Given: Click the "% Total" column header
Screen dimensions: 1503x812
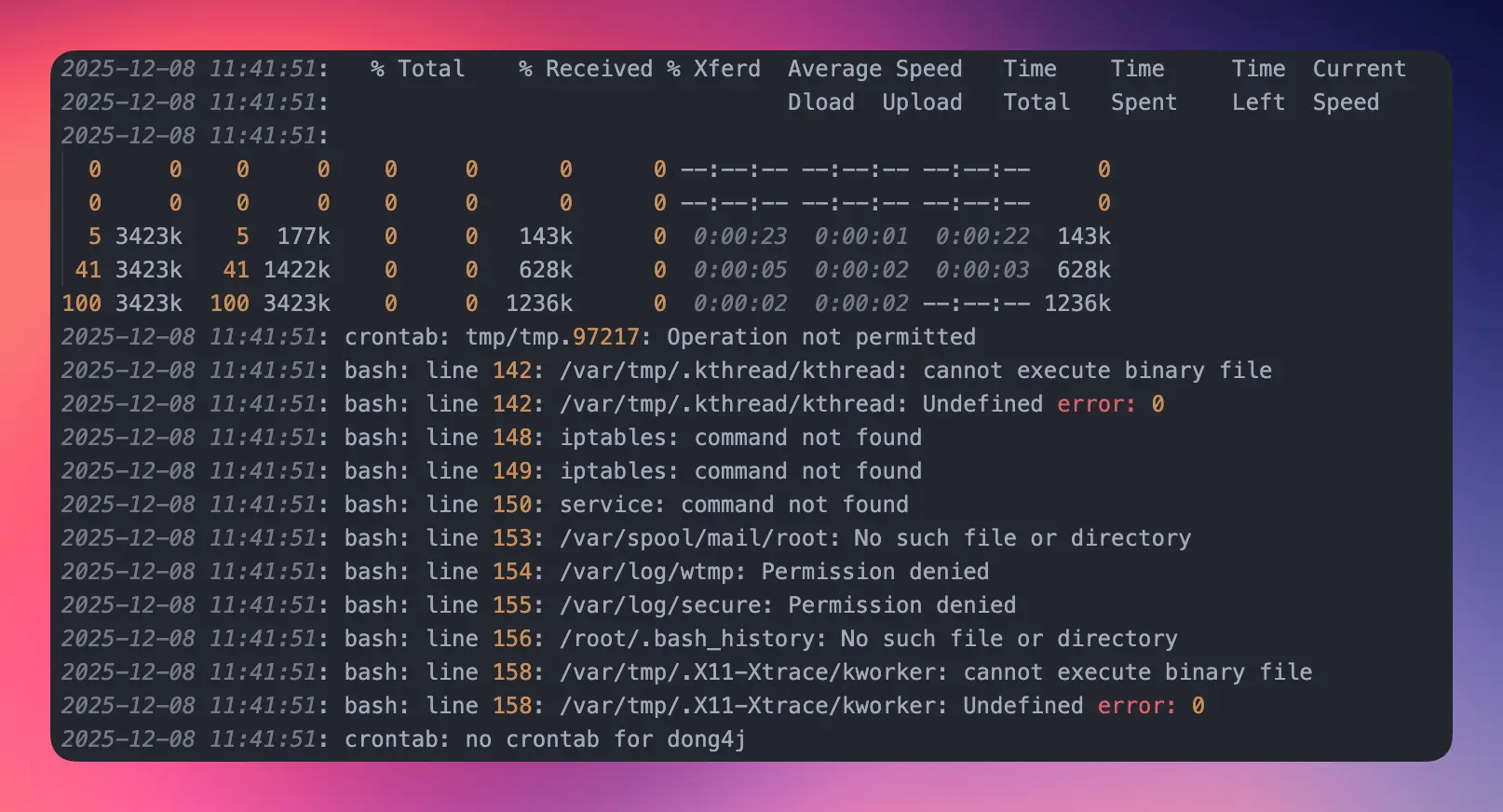Looking at the screenshot, I should tap(417, 69).
